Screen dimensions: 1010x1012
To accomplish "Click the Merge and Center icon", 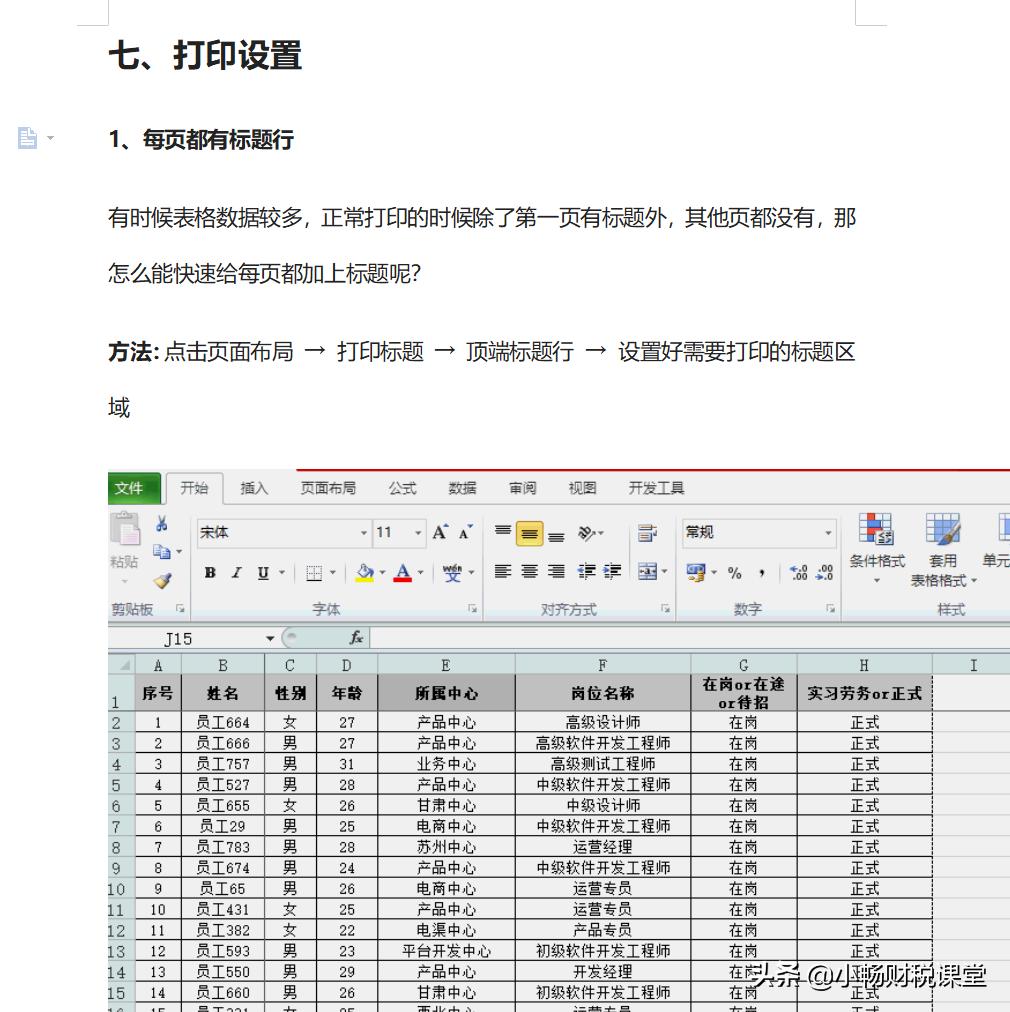I will pyautogui.click(x=648, y=571).
